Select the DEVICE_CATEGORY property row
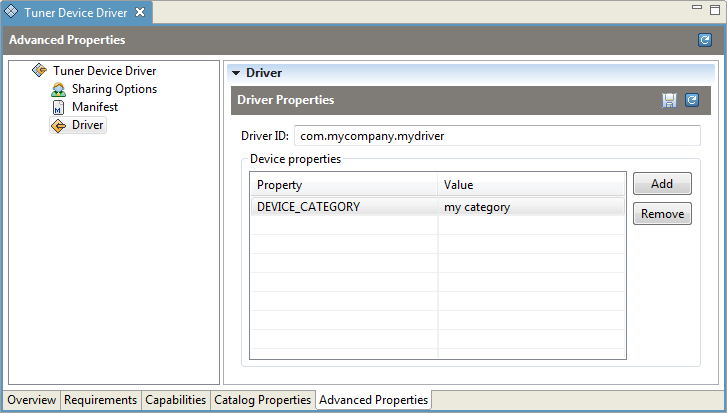 pos(438,207)
